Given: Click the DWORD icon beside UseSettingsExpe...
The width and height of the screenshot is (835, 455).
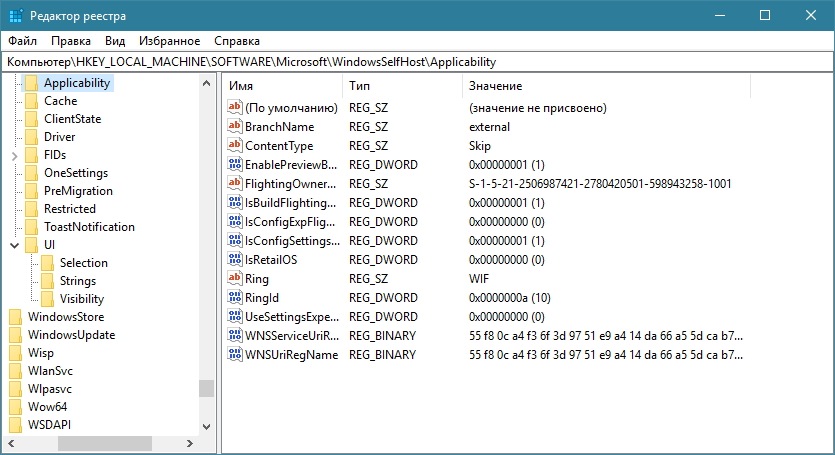Looking at the screenshot, I should (235, 316).
